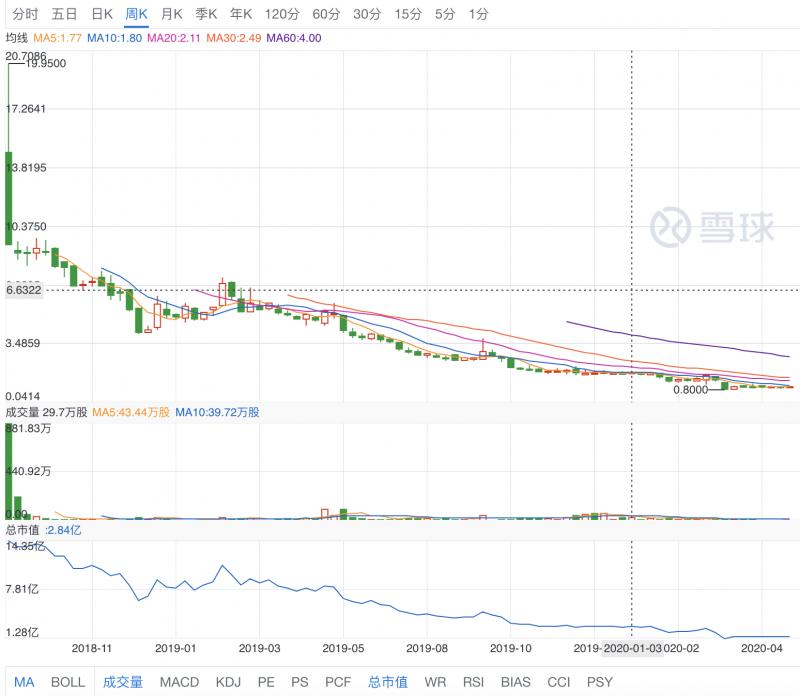Enable the BIAS indicator
Screen dimensions: 800x696
coord(515,682)
